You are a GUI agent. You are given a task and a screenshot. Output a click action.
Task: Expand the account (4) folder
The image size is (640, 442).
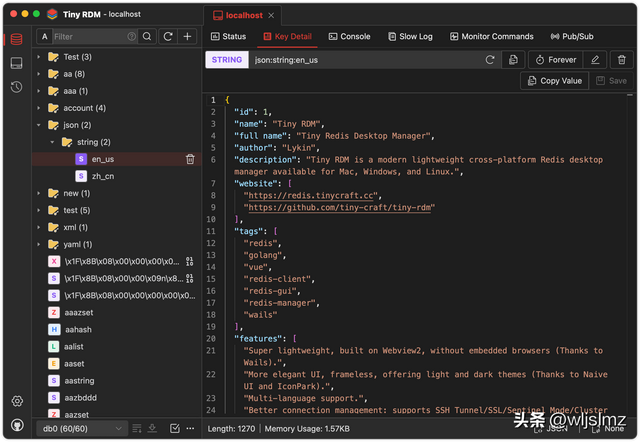(39, 108)
